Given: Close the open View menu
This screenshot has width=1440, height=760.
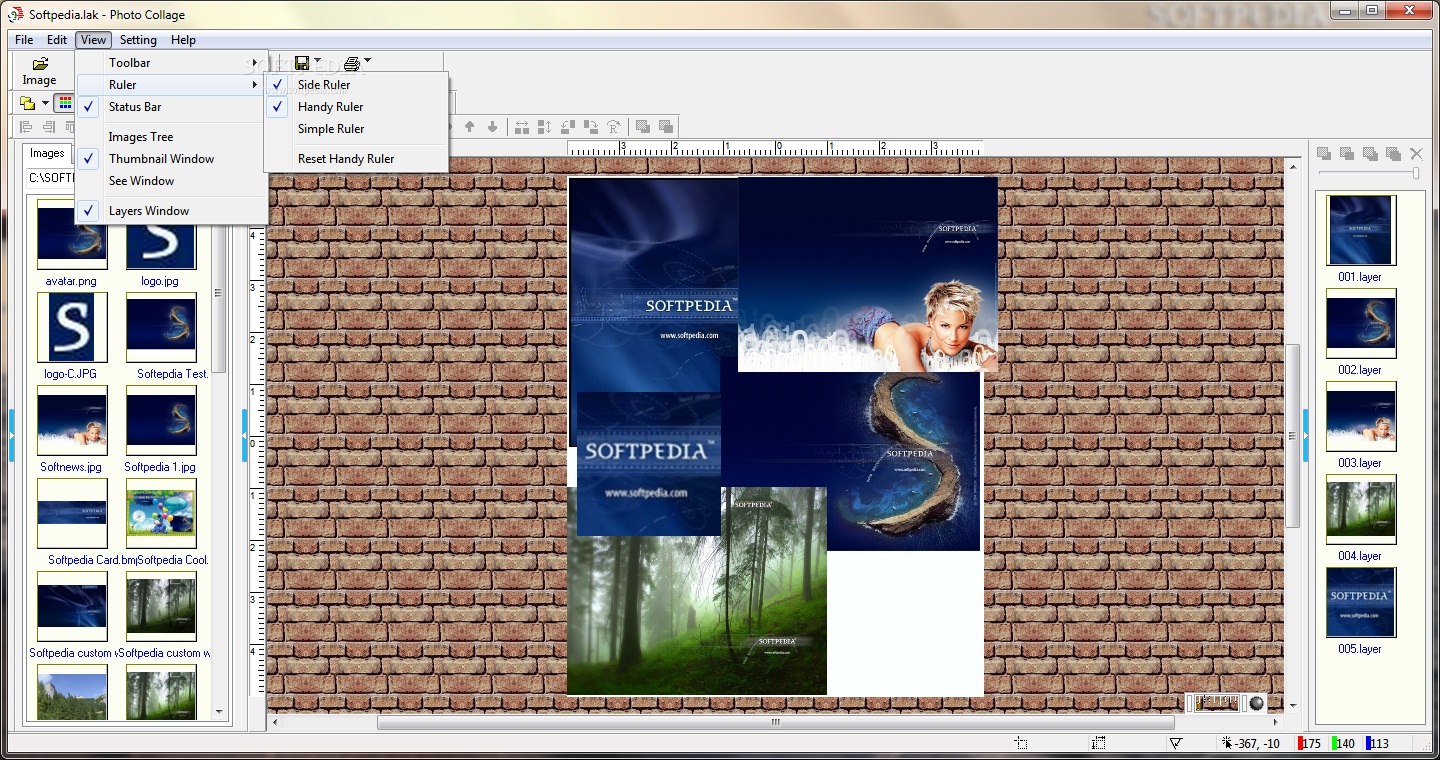Looking at the screenshot, I should pyautogui.click(x=93, y=40).
